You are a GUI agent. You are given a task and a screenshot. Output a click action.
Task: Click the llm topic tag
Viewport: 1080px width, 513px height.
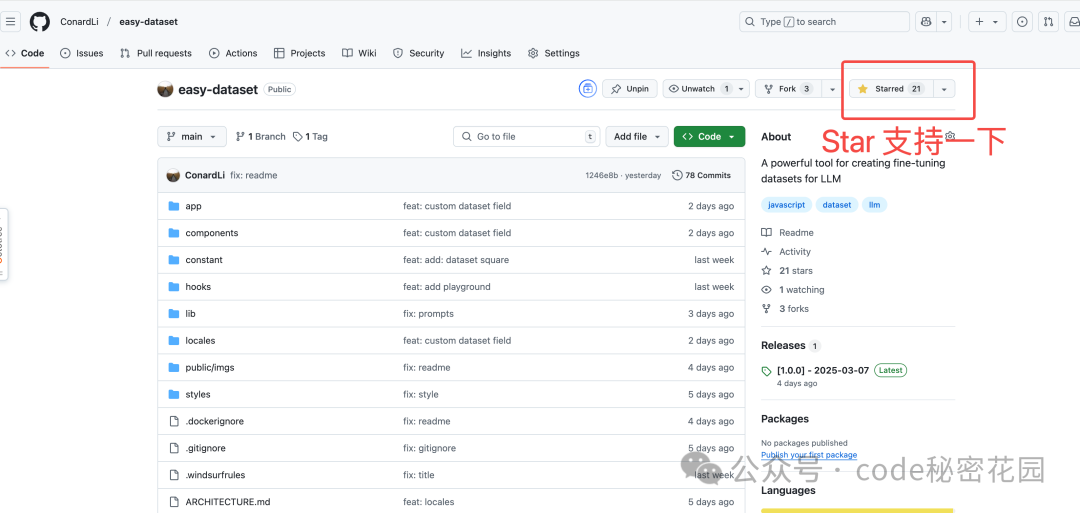[x=875, y=205]
